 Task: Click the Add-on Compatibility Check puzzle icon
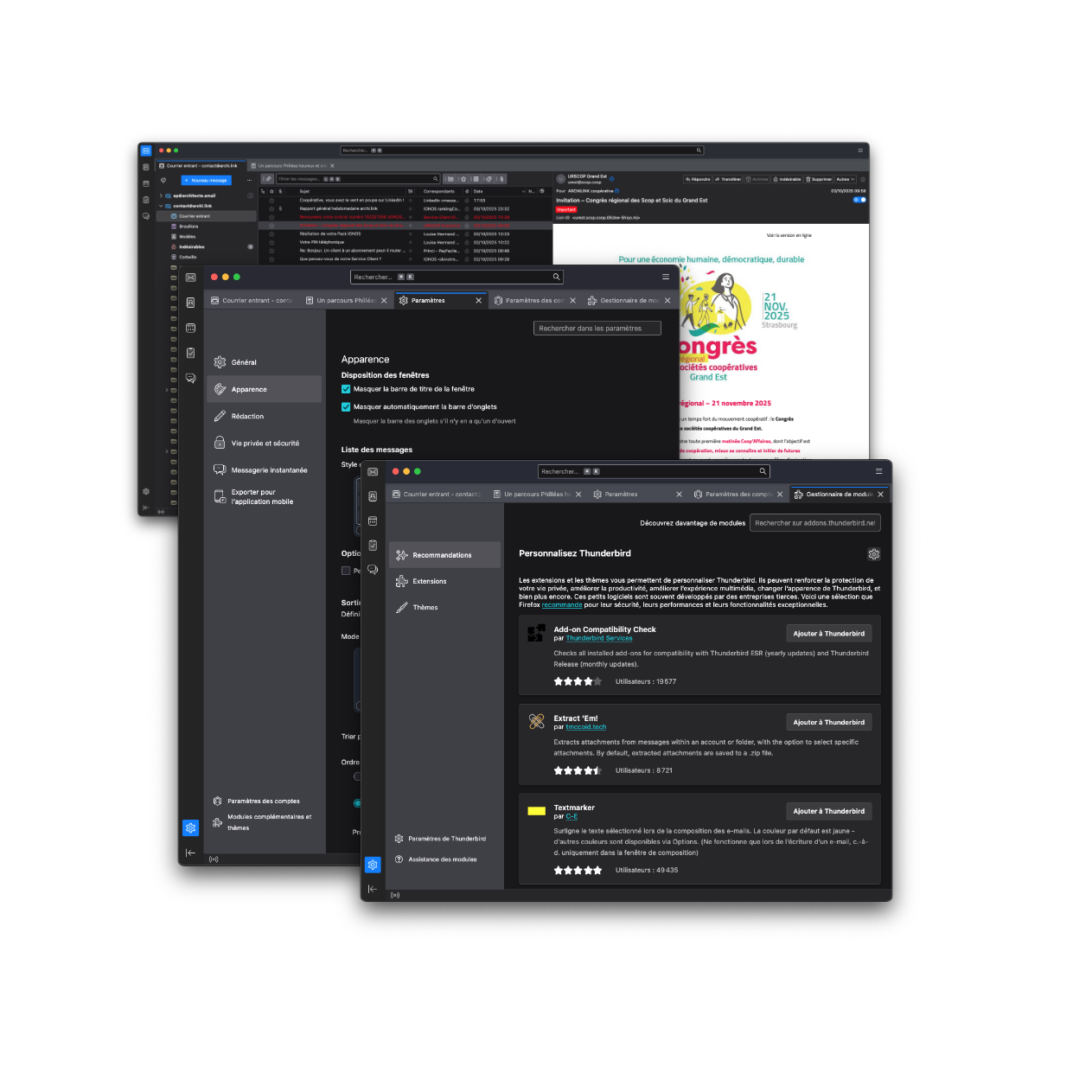(x=536, y=633)
